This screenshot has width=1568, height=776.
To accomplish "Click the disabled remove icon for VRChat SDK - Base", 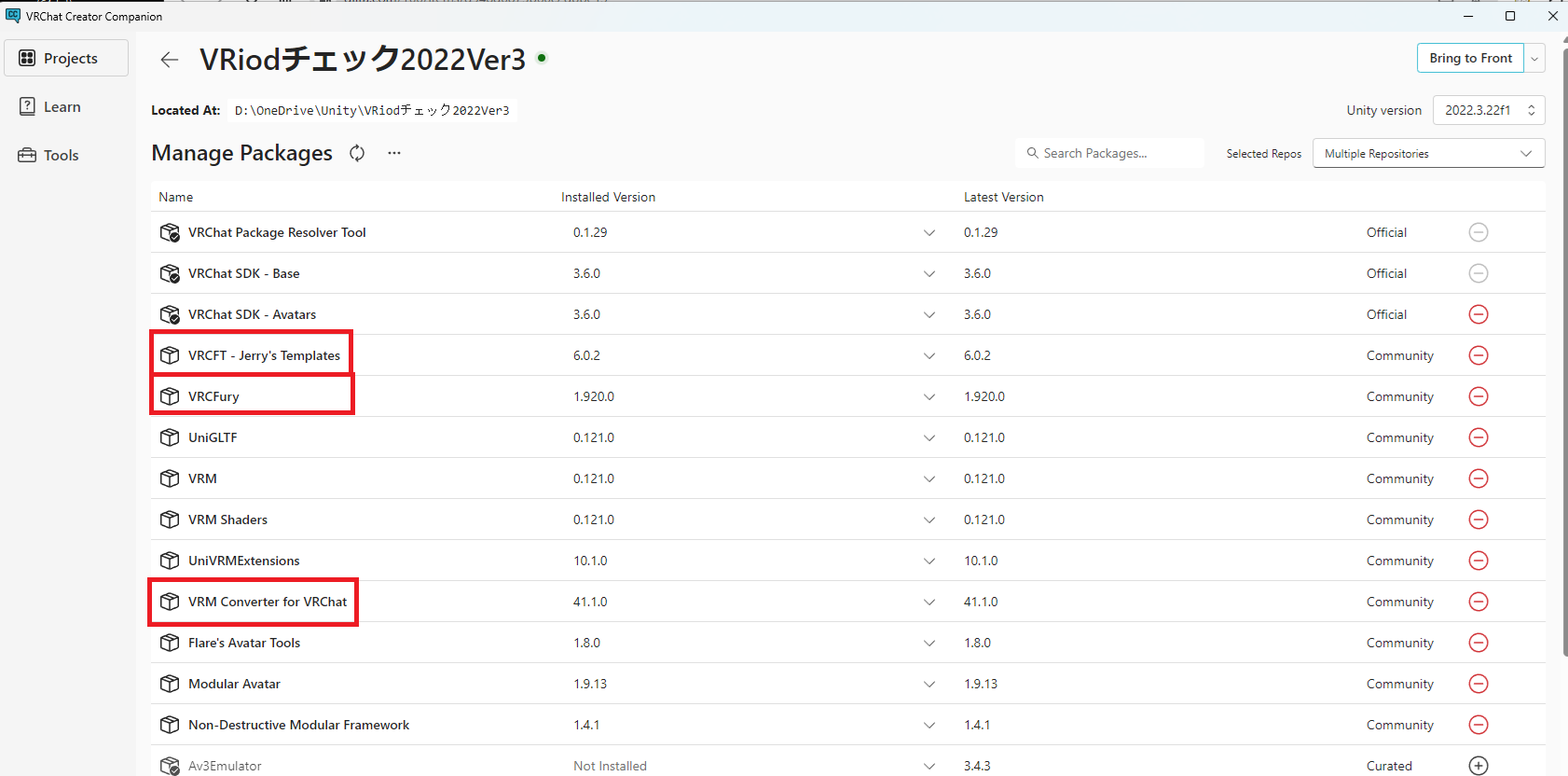I will [1479, 273].
